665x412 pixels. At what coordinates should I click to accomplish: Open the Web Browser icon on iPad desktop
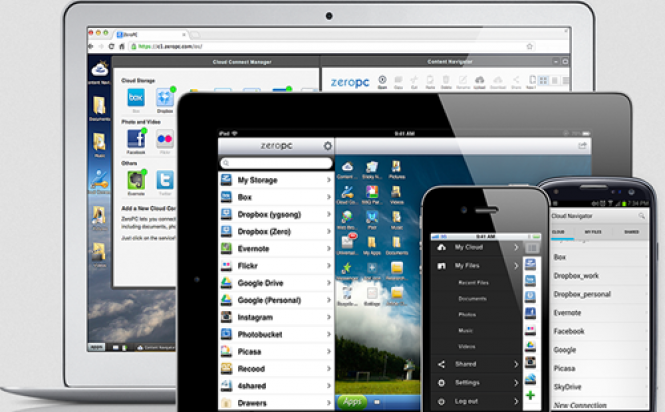pos(347,217)
